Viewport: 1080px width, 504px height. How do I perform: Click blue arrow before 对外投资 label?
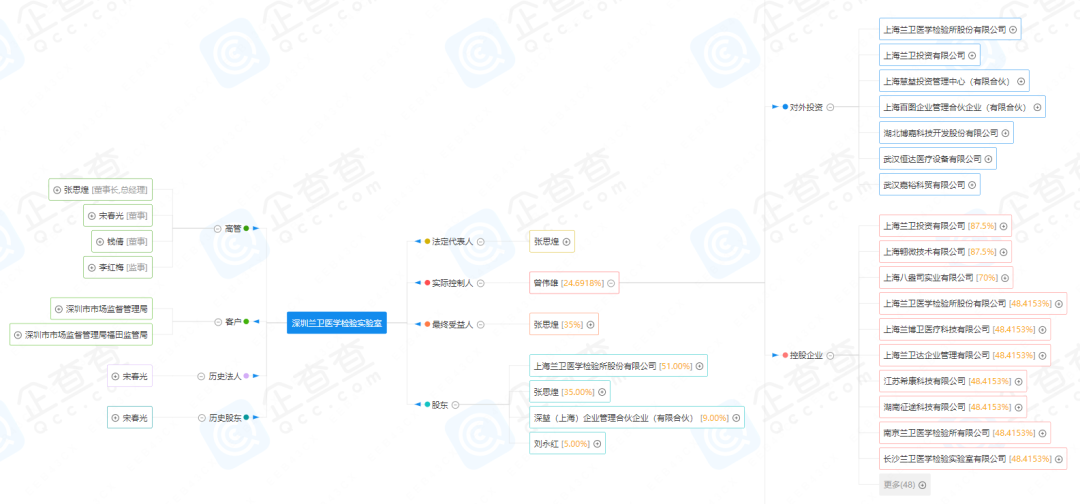tap(775, 107)
